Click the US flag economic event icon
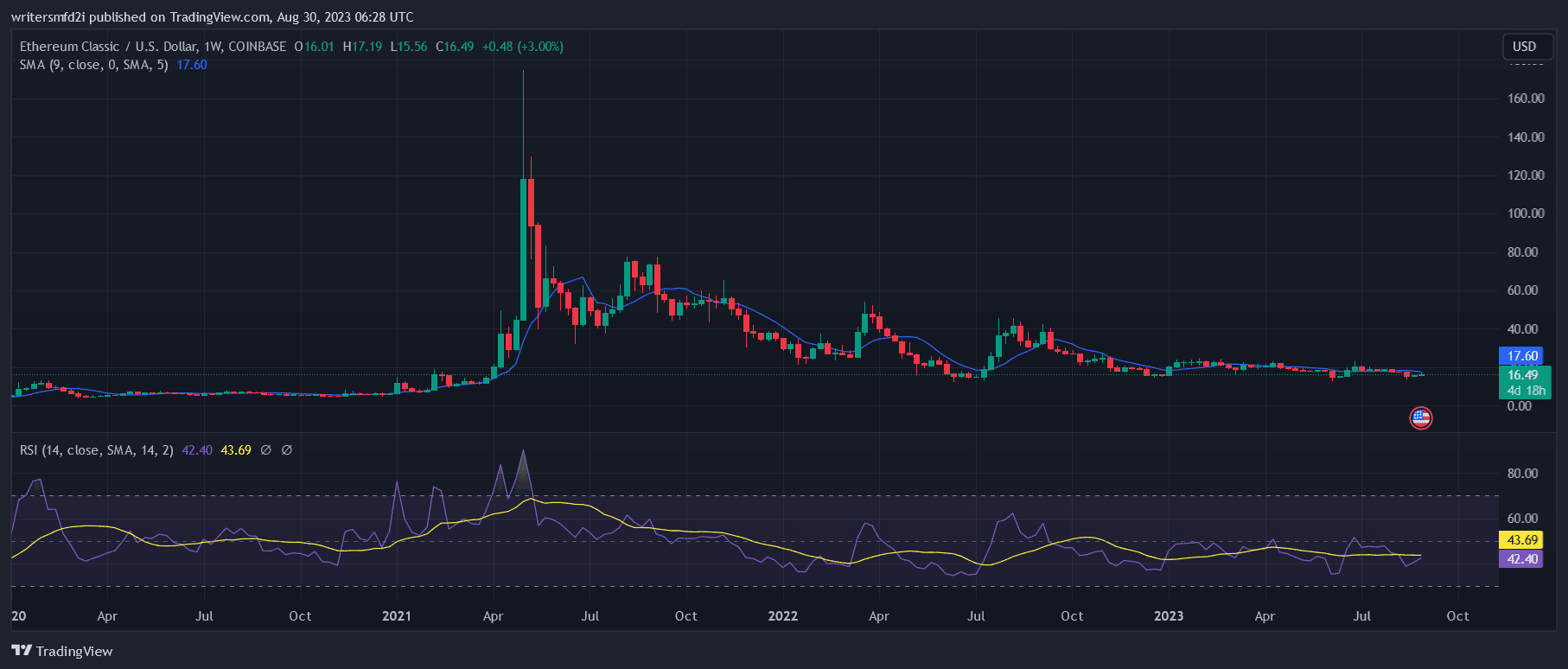This screenshot has width=1568, height=669. 1420,418
